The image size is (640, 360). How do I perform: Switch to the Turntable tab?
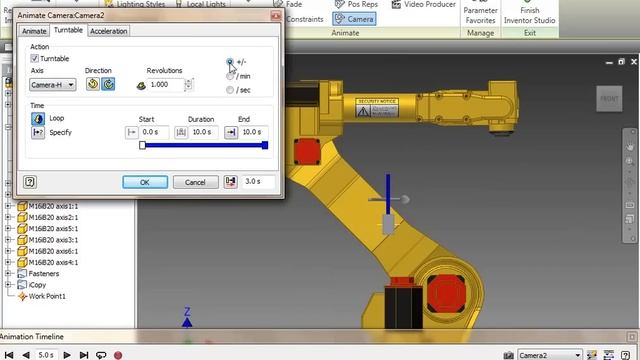(68, 30)
